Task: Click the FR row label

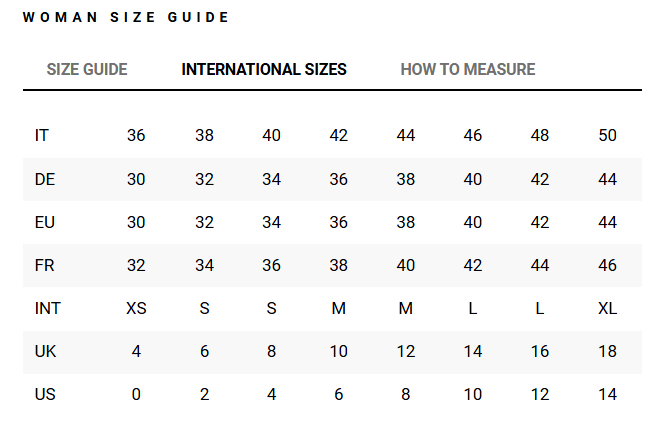Action: pyautogui.click(x=44, y=265)
